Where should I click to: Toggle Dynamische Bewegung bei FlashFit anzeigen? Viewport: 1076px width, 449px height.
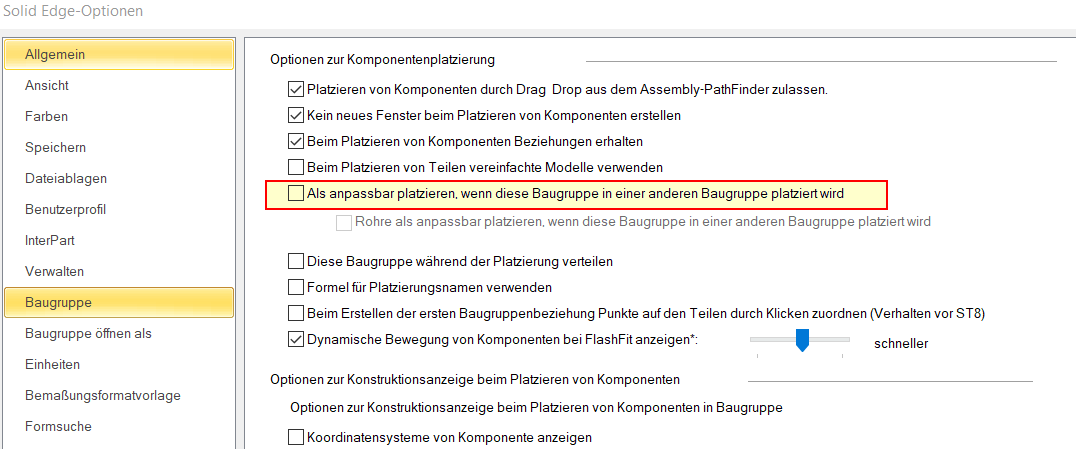(x=296, y=339)
